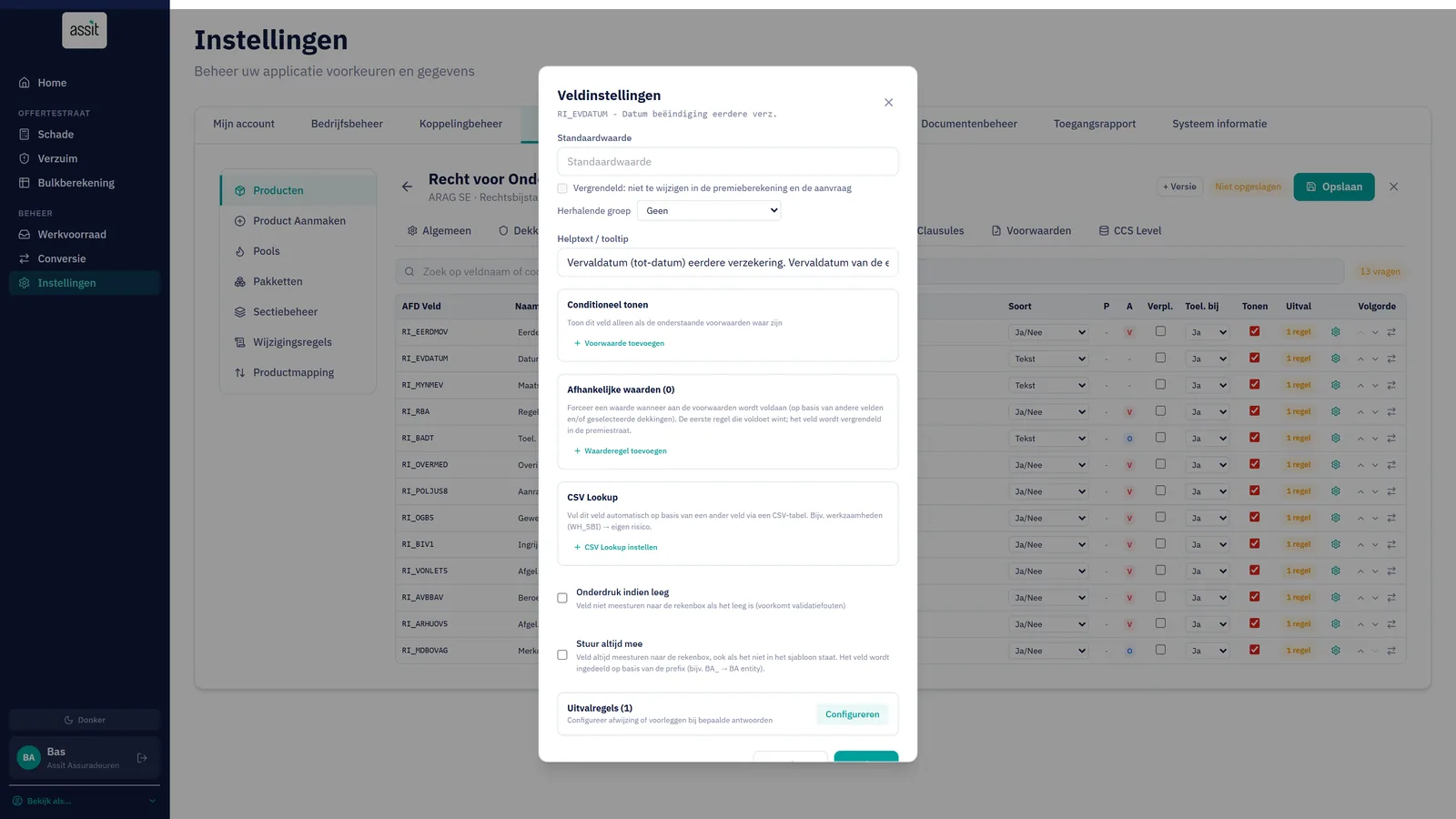Go back with the arrow beside Recht voor
The image size is (1456, 819).
tap(407, 187)
